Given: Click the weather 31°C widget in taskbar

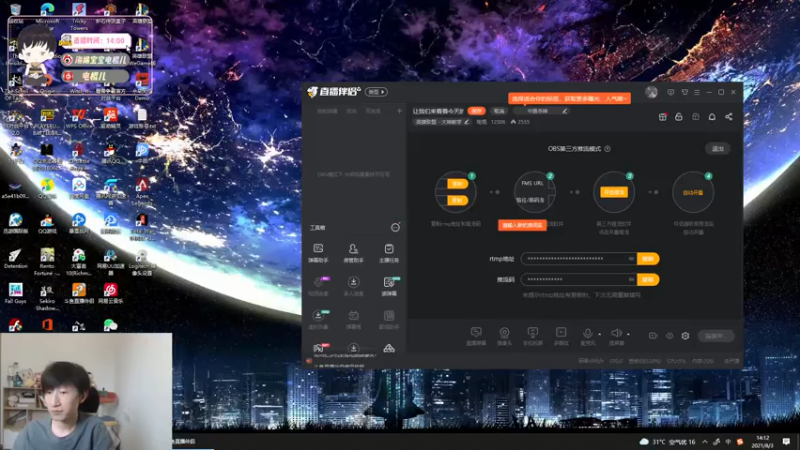Looking at the screenshot, I should 669,441.
